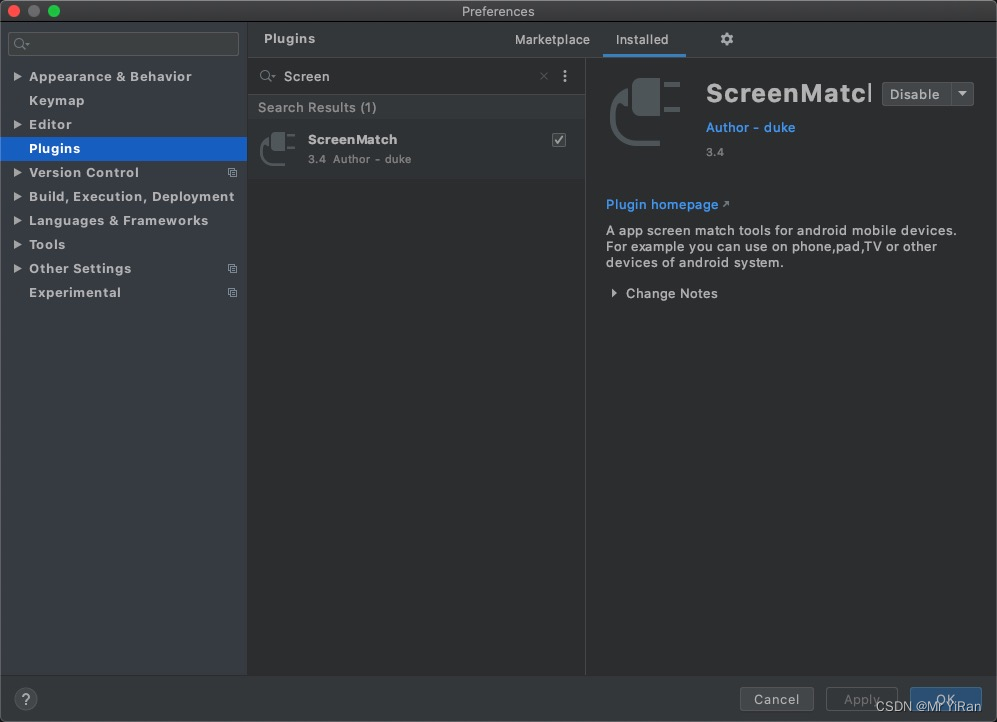Clear the plugin search text
997x722 pixels.
[x=544, y=76]
